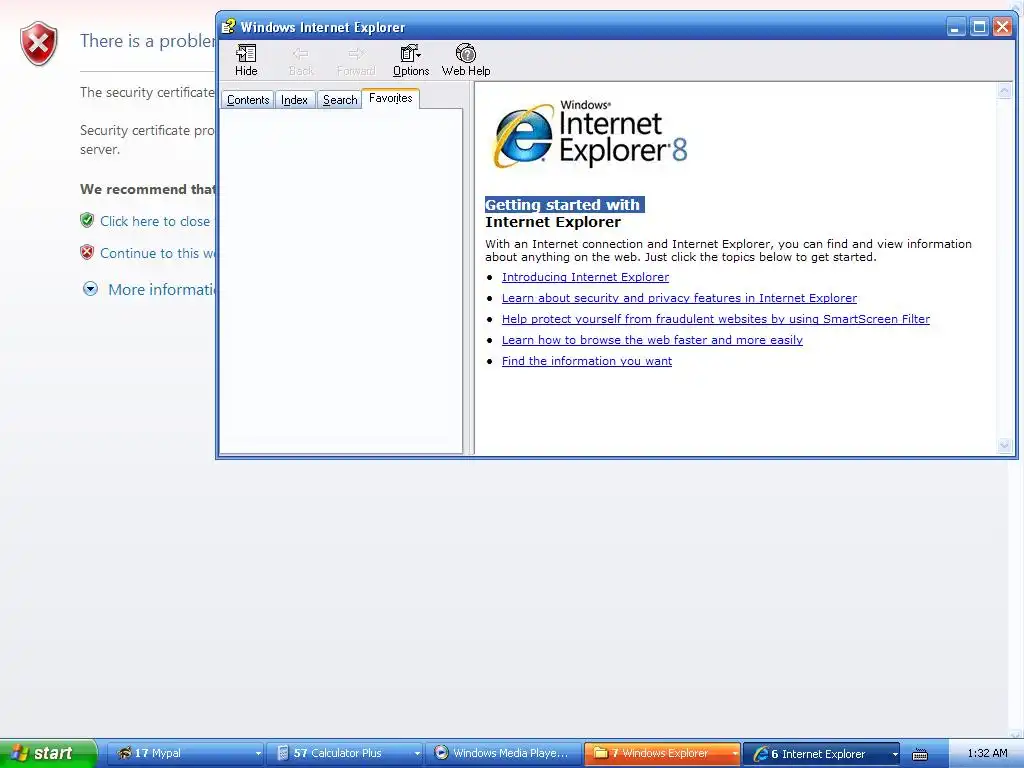Open browse the web faster link
This screenshot has height=768, width=1024.
[652, 340]
